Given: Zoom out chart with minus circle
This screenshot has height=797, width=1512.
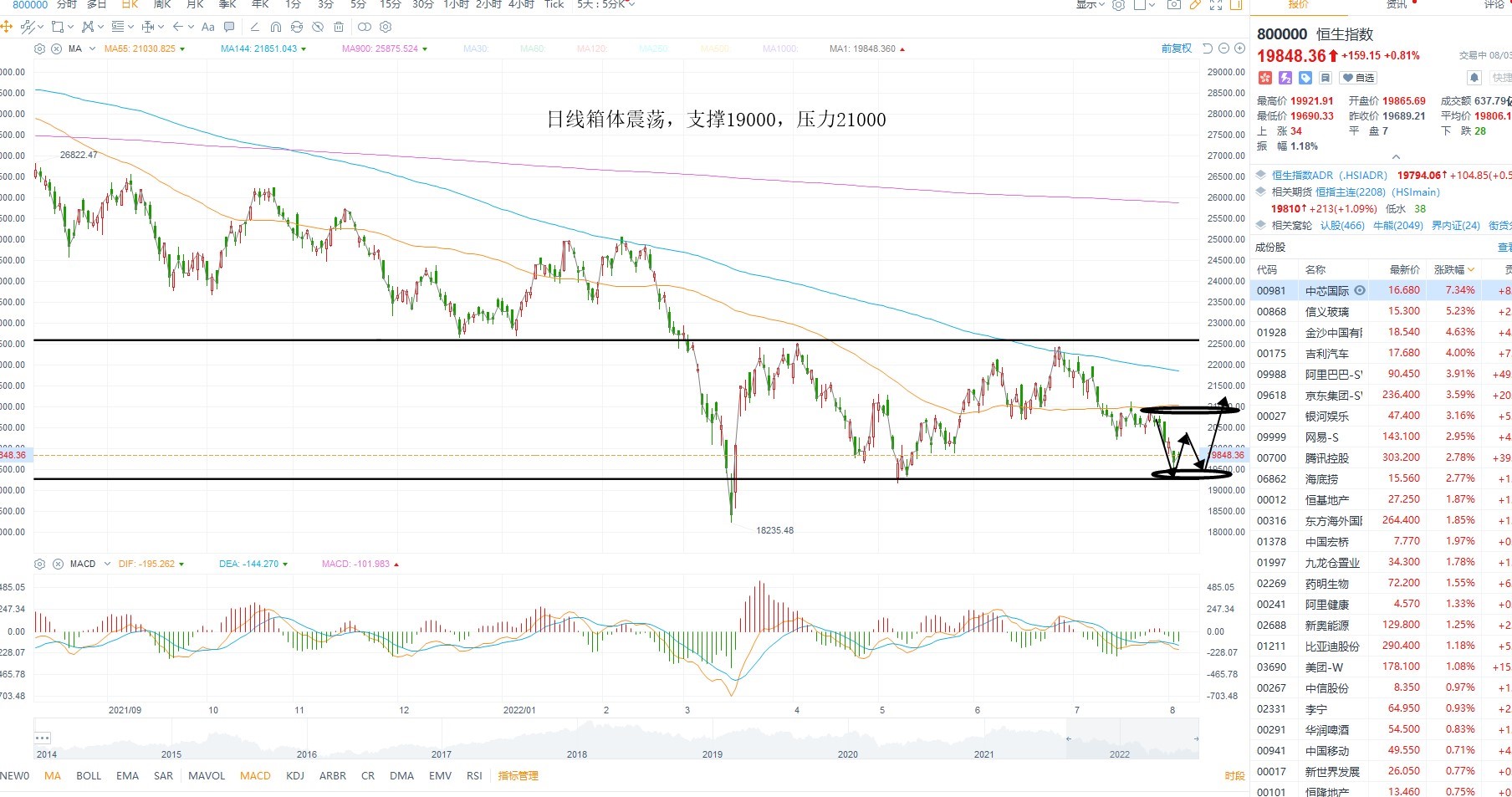Looking at the screenshot, I should click(x=1223, y=49).
